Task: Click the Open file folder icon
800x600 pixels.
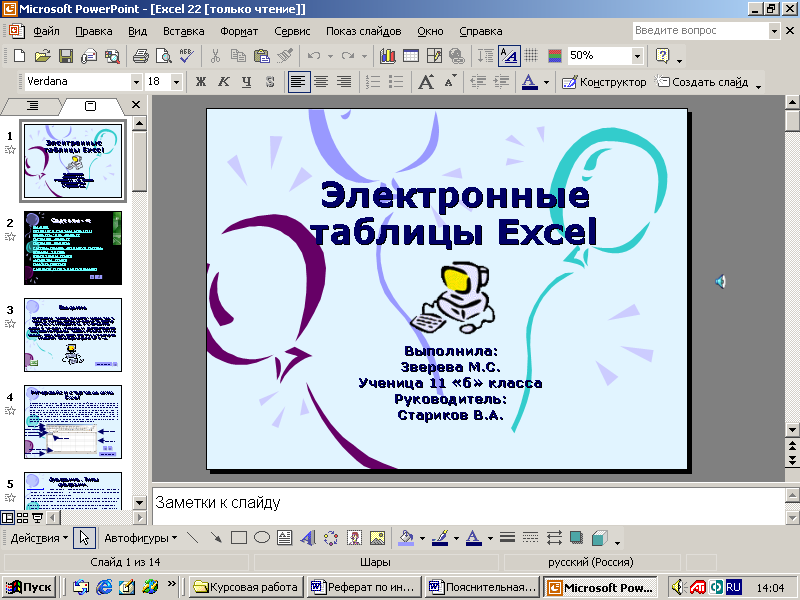Action: pyautogui.click(x=42, y=56)
